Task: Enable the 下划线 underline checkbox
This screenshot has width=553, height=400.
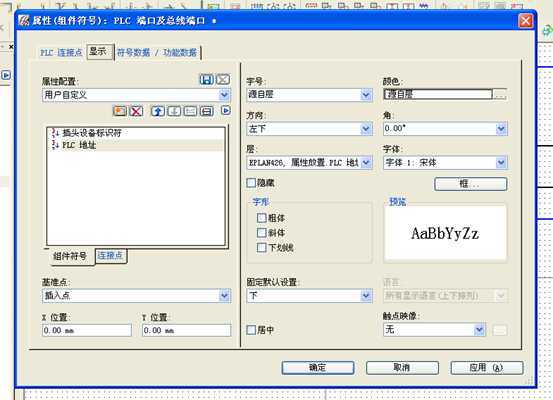Action: 261,247
